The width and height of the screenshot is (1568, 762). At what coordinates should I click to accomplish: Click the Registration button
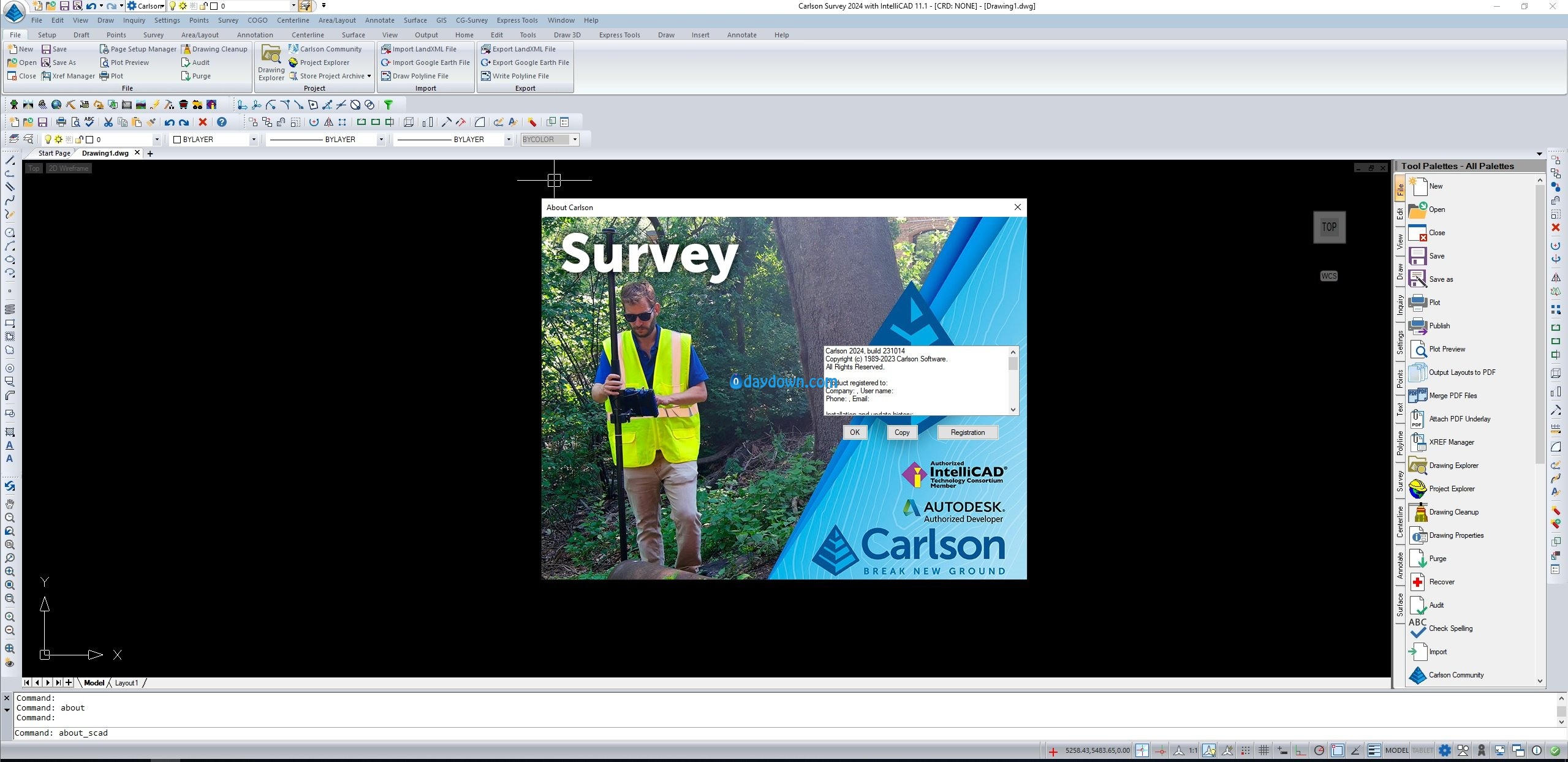[968, 432]
